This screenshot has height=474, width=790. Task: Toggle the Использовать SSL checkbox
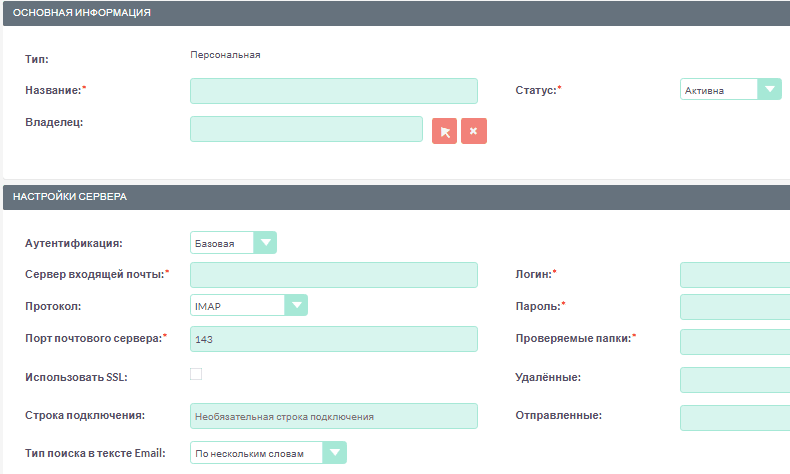[x=196, y=374]
